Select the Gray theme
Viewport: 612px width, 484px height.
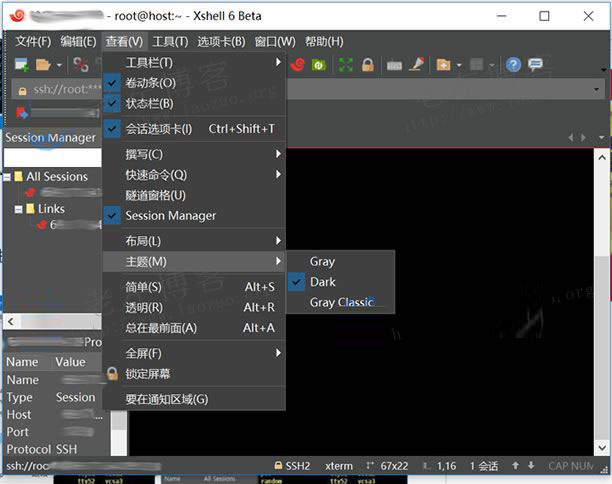pos(341,262)
